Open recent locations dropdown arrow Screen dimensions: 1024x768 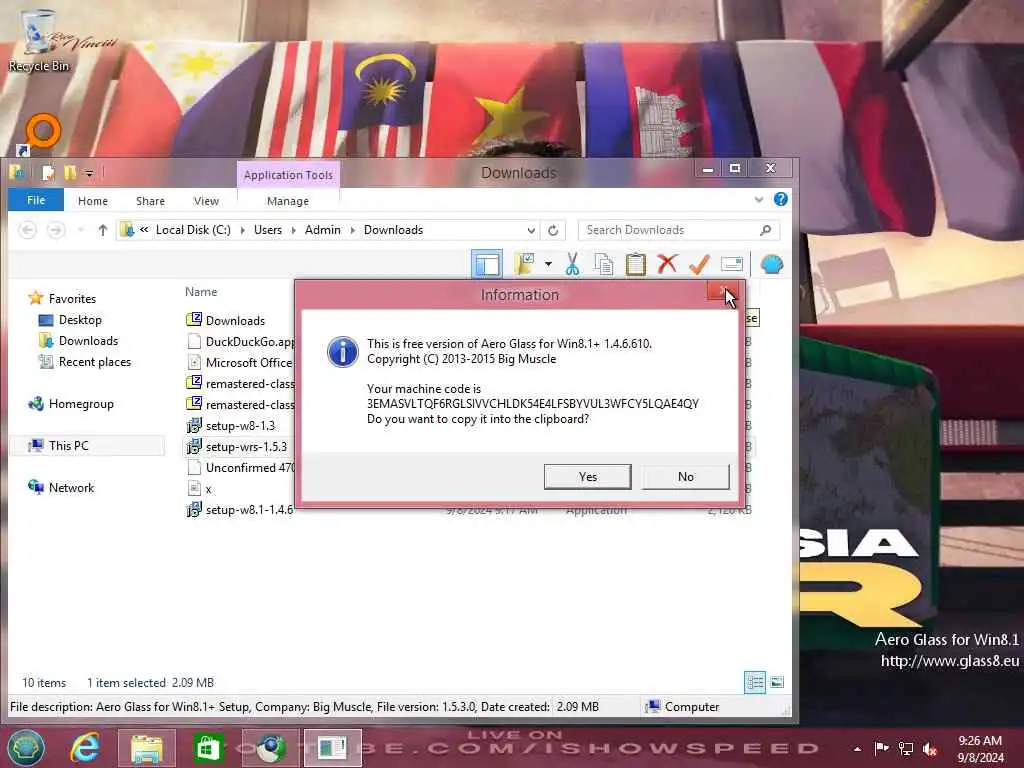pos(80,230)
